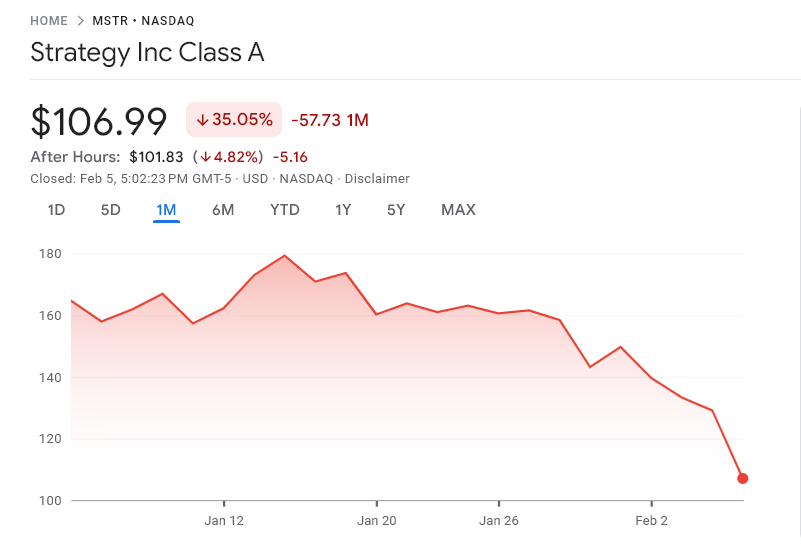This screenshot has width=801, height=545.
Task: Switch chart to YTD
Action: pyautogui.click(x=285, y=210)
